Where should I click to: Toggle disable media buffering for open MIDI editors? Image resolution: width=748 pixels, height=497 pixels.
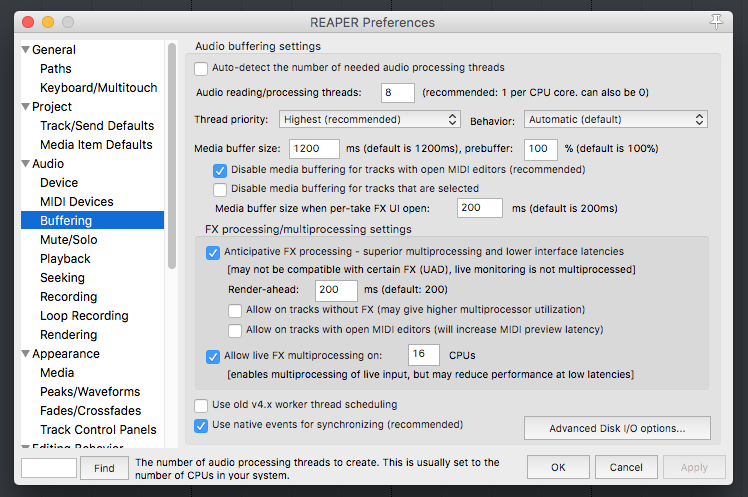coord(219,171)
